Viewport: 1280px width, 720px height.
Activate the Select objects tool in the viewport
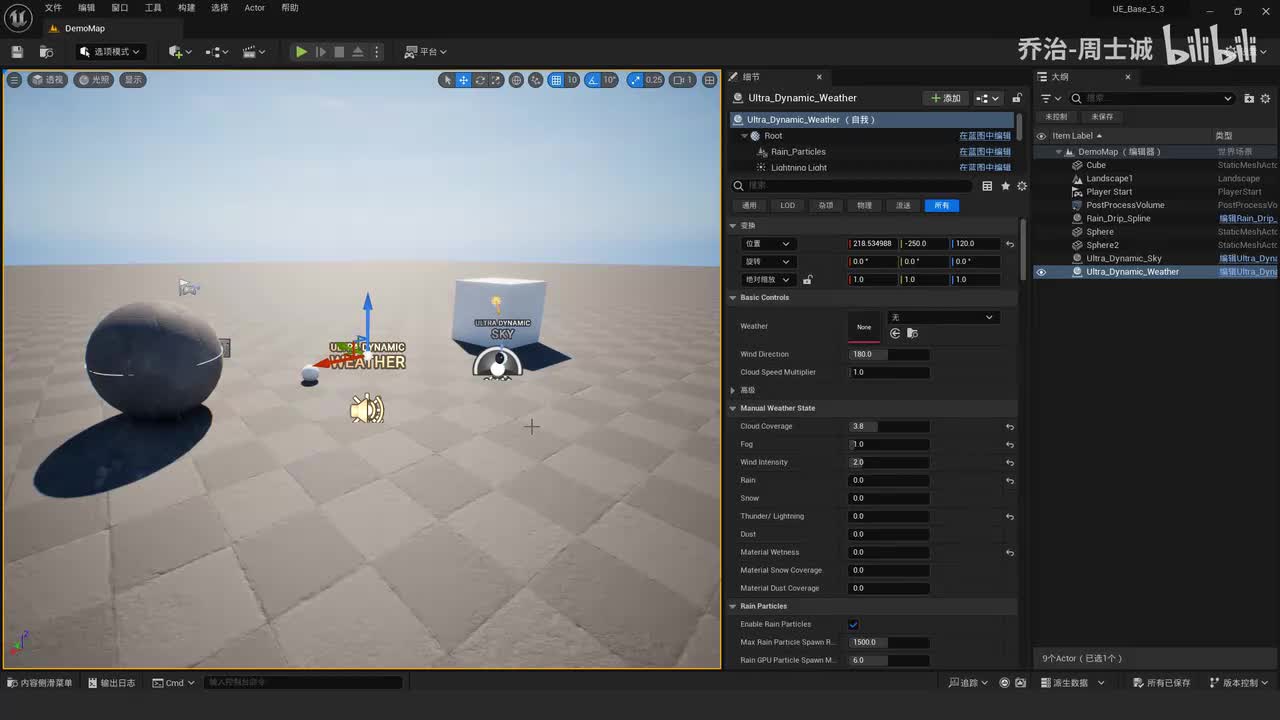(447, 80)
